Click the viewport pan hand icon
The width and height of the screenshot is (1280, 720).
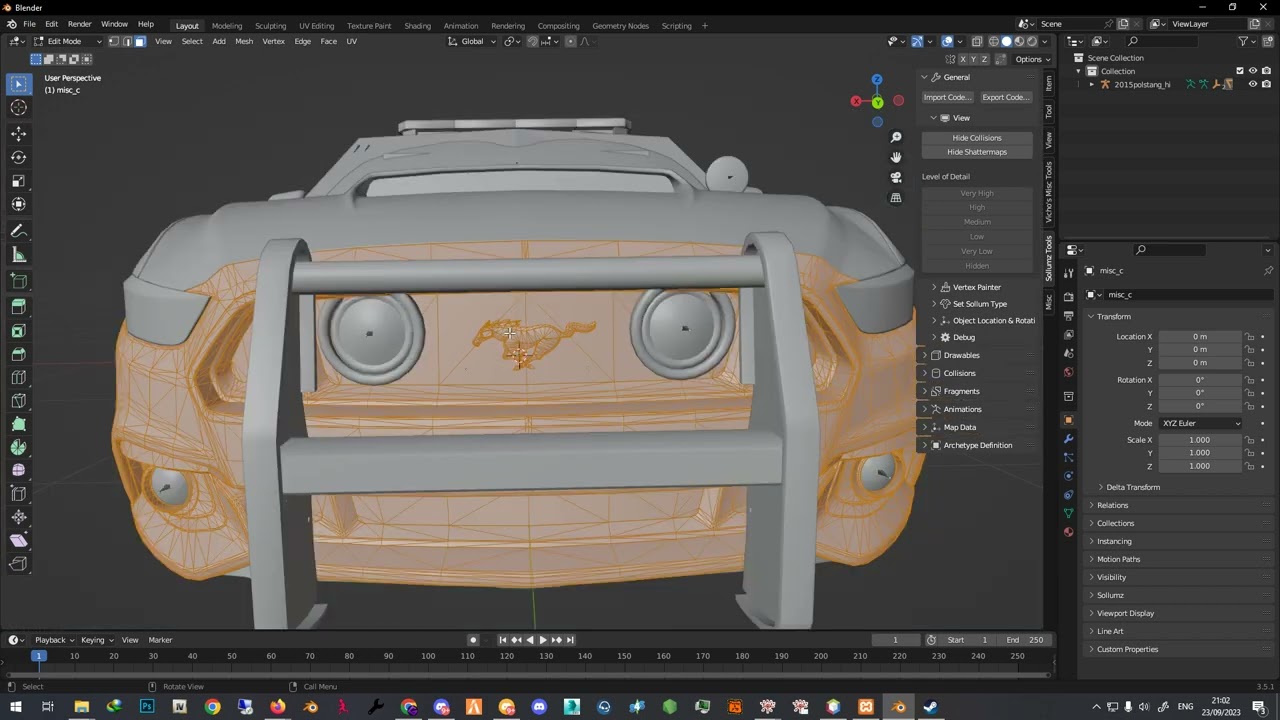pyautogui.click(x=896, y=157)
